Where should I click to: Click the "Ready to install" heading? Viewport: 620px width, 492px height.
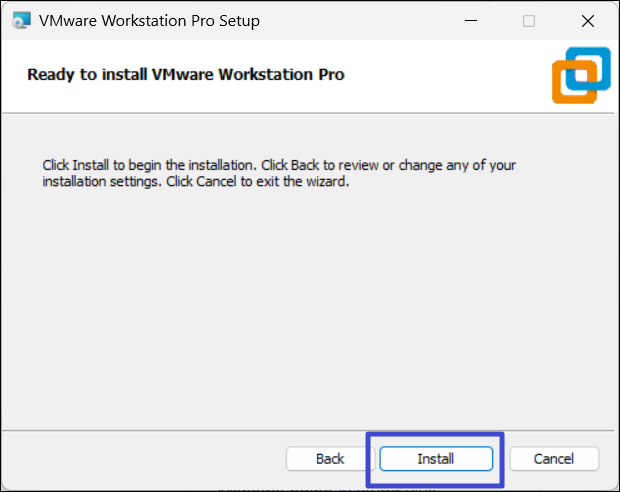coord(185,74)
